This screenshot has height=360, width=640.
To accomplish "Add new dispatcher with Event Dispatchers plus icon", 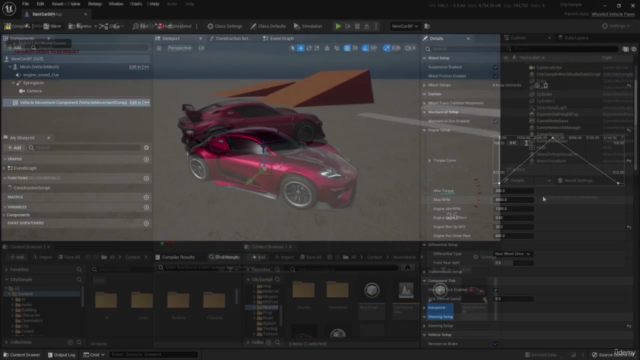I will 146,223.
